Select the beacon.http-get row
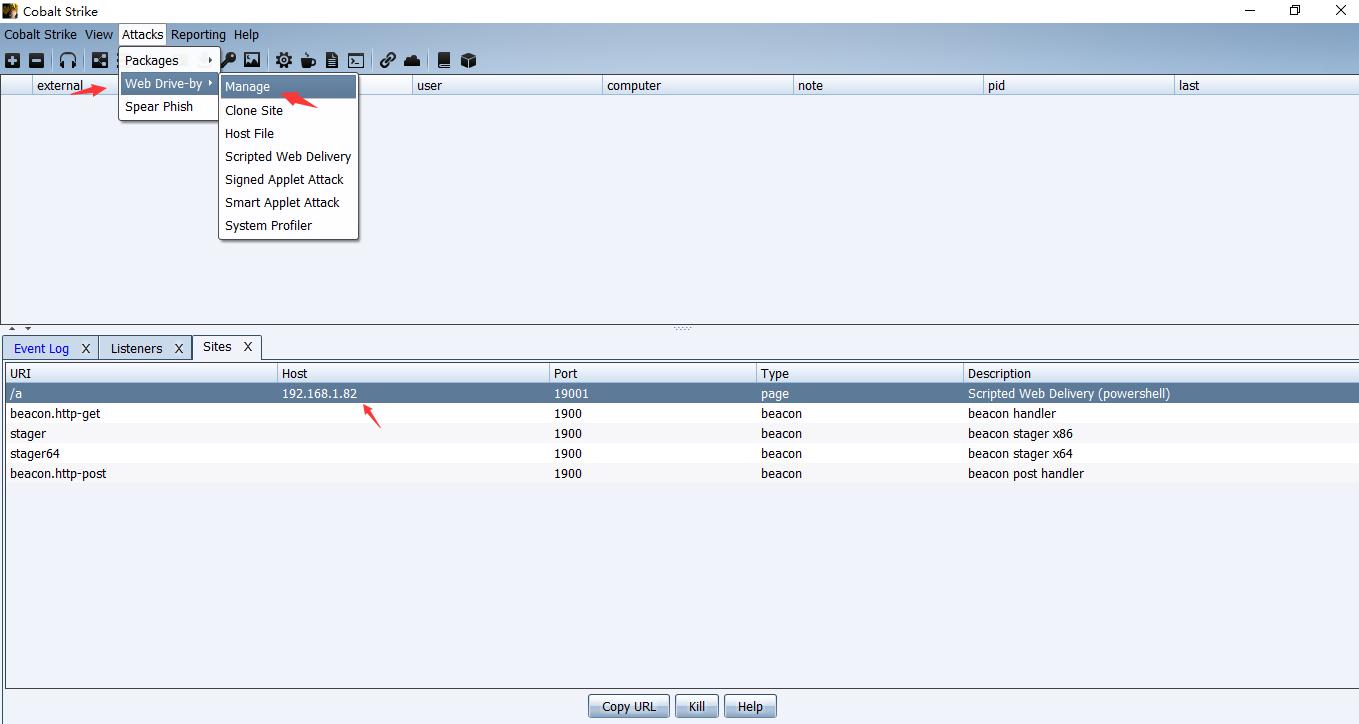This screenshot has width=1359, height=724. (x=682, y=413)
